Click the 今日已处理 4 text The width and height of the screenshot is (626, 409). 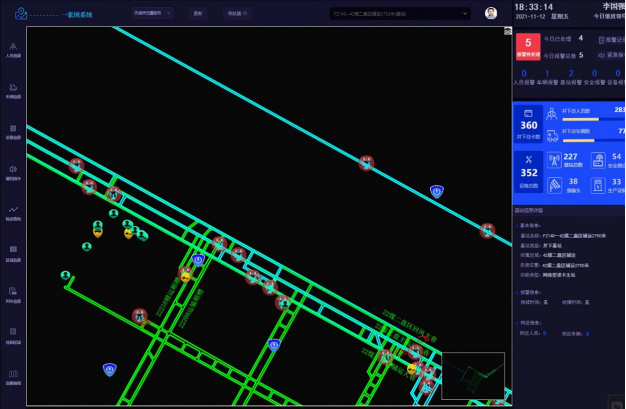tap(563, 39)
